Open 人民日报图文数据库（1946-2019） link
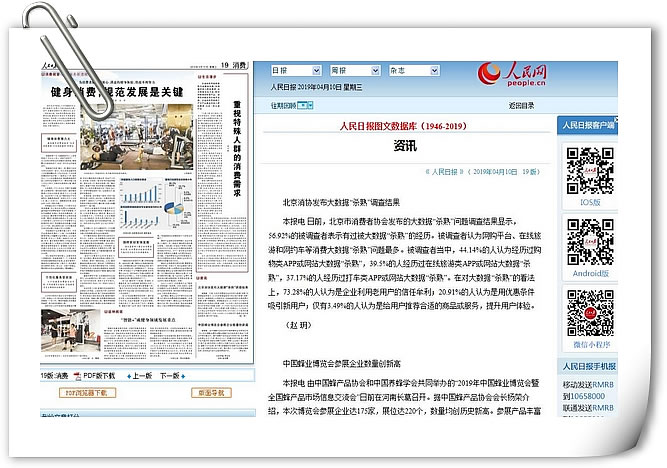 [x=403, y=126]
